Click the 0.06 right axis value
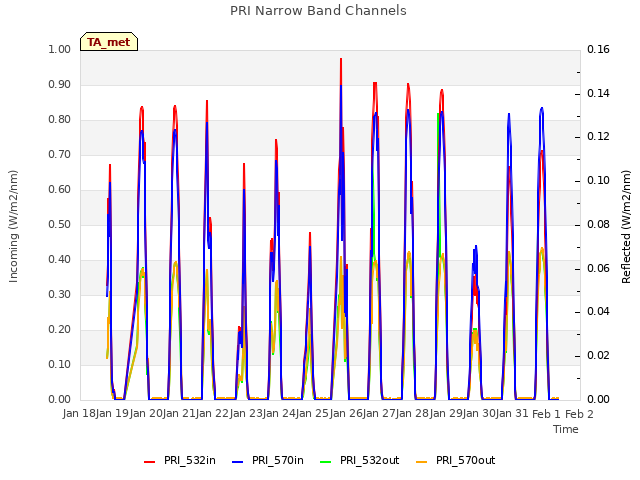This screenshot has width=640, height=480. (598, 268)
